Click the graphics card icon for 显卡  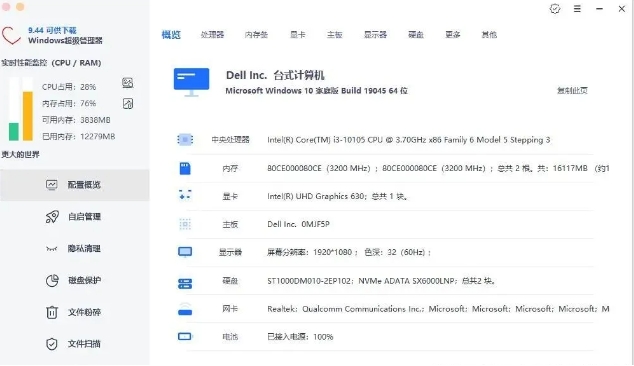185,195
